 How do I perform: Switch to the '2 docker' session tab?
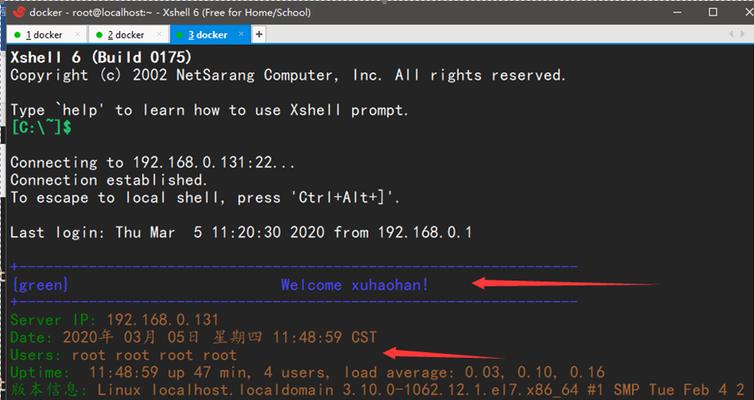point(128,35)
